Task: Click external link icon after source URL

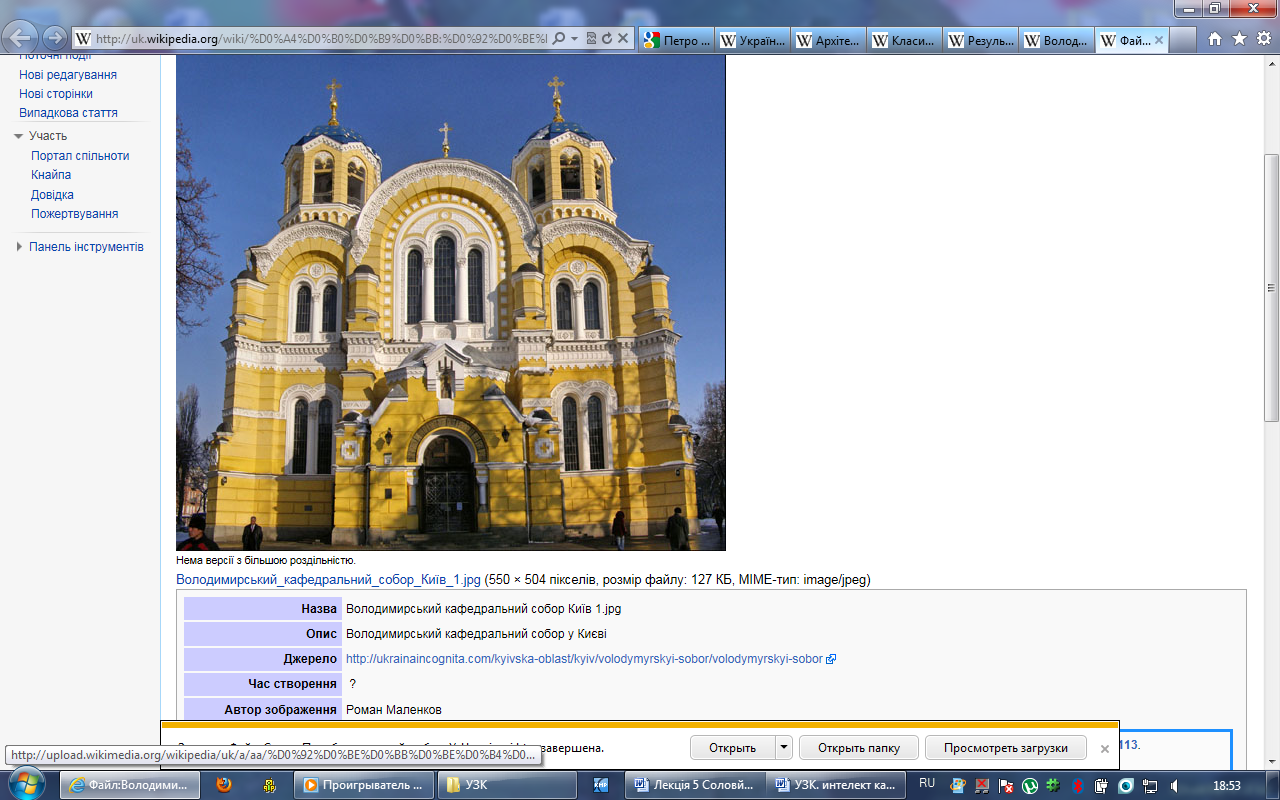Action: 831,660
